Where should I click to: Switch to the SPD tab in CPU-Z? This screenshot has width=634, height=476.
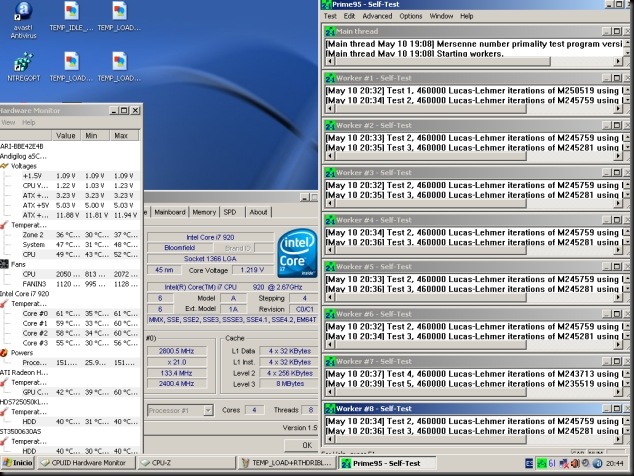[230, 212]
